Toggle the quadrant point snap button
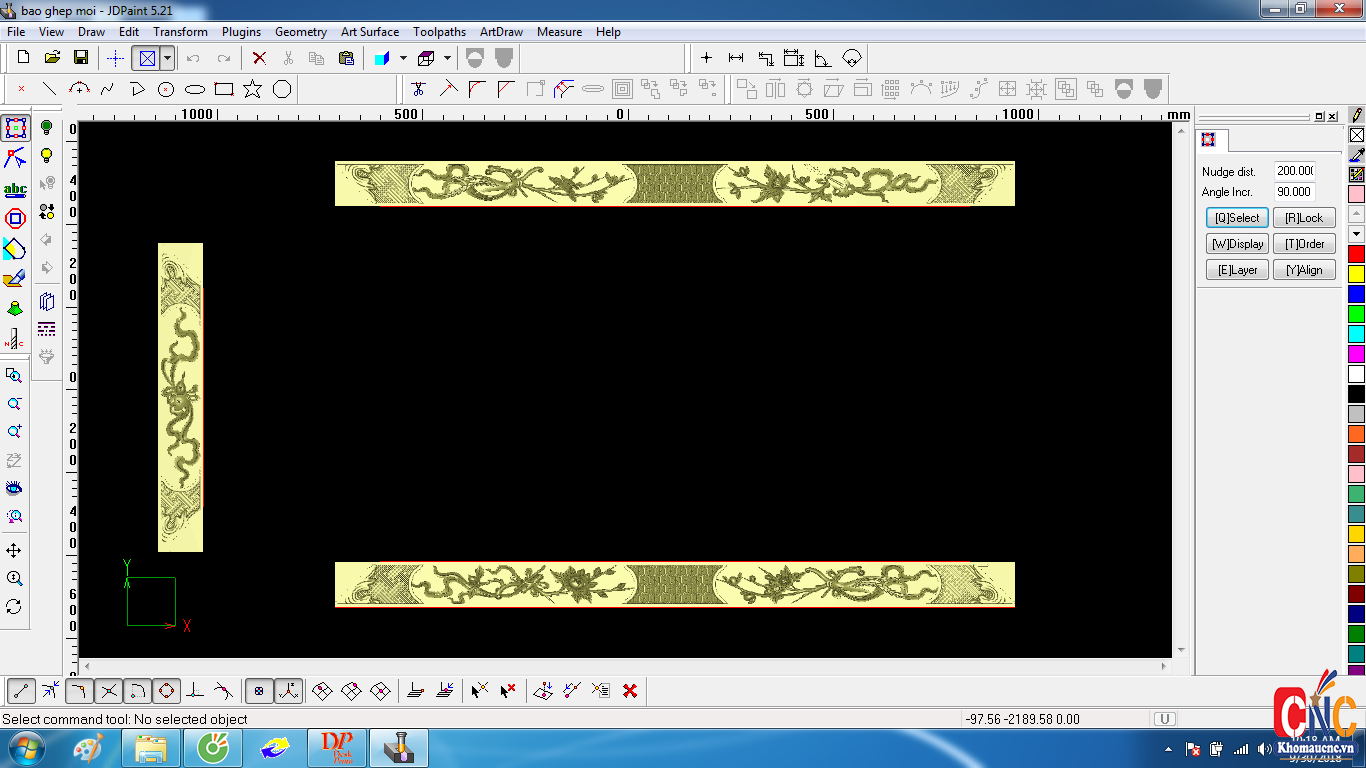Viewport: 1366px width, 768px height. [x=166, y=690]
